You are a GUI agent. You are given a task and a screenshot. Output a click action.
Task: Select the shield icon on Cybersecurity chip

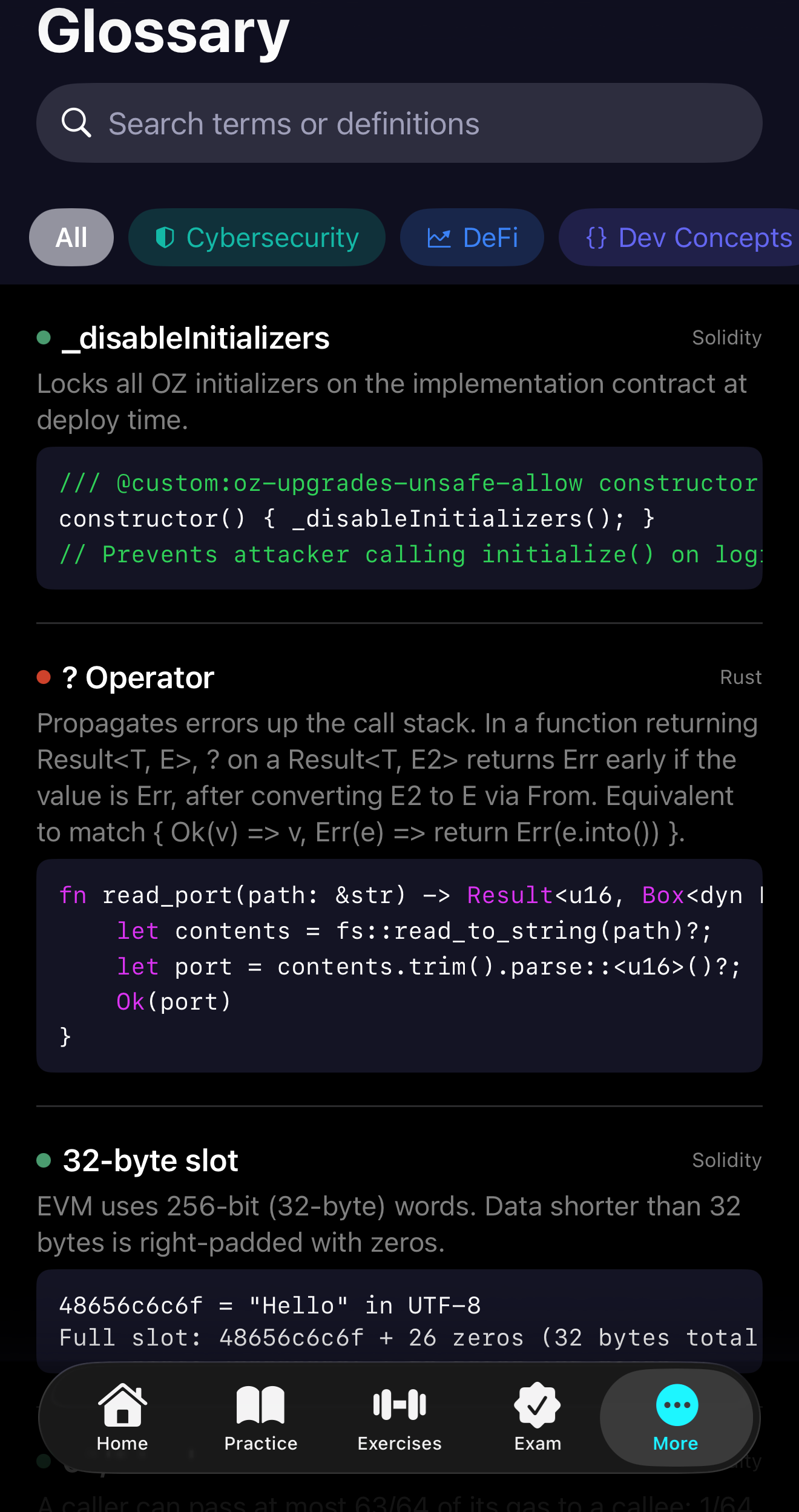(x=165, y=237)
